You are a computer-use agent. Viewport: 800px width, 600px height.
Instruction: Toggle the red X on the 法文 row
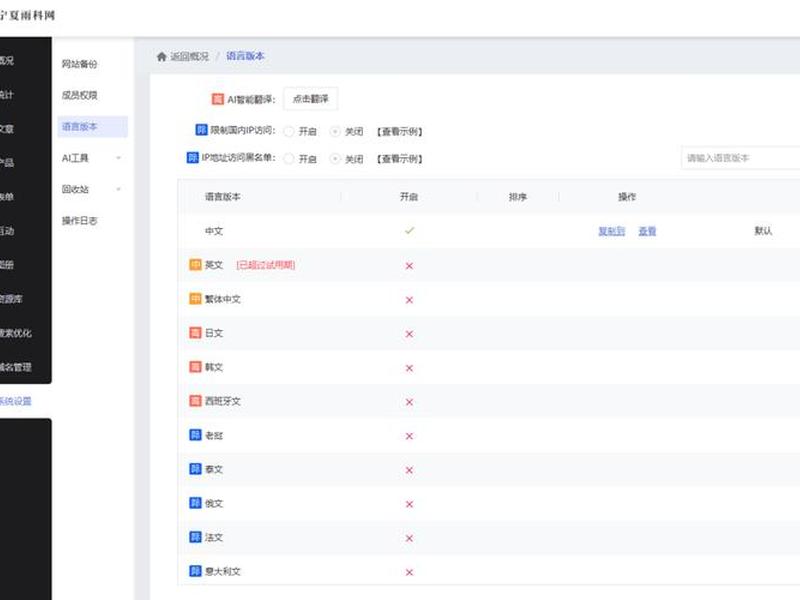pos(409,538)
